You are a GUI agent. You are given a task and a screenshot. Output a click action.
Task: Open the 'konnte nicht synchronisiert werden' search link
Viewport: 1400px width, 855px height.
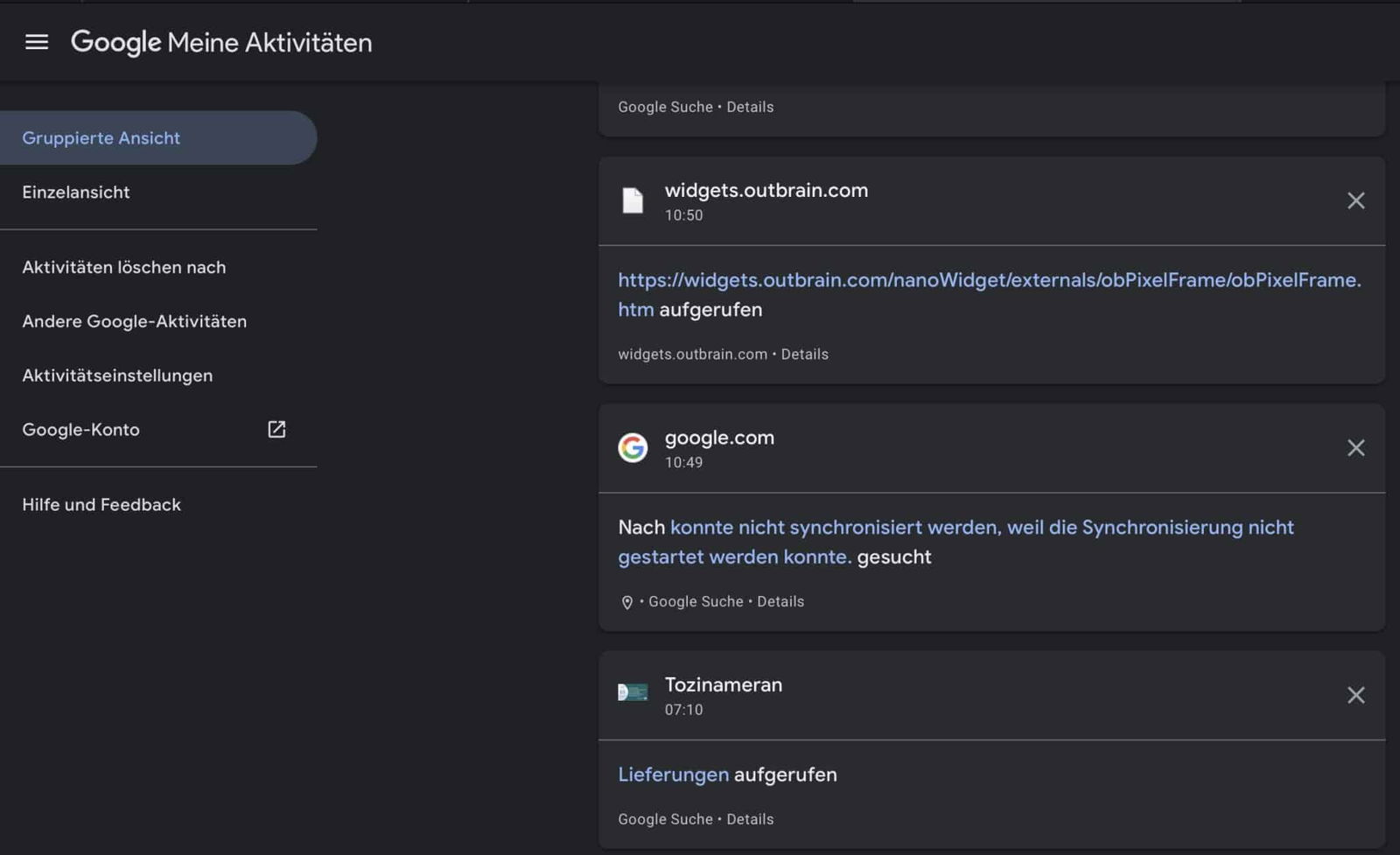[x=955, y=542]
